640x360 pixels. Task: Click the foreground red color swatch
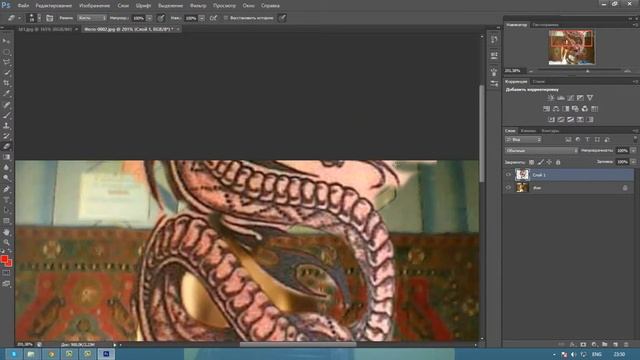click(x=4, y=259)
